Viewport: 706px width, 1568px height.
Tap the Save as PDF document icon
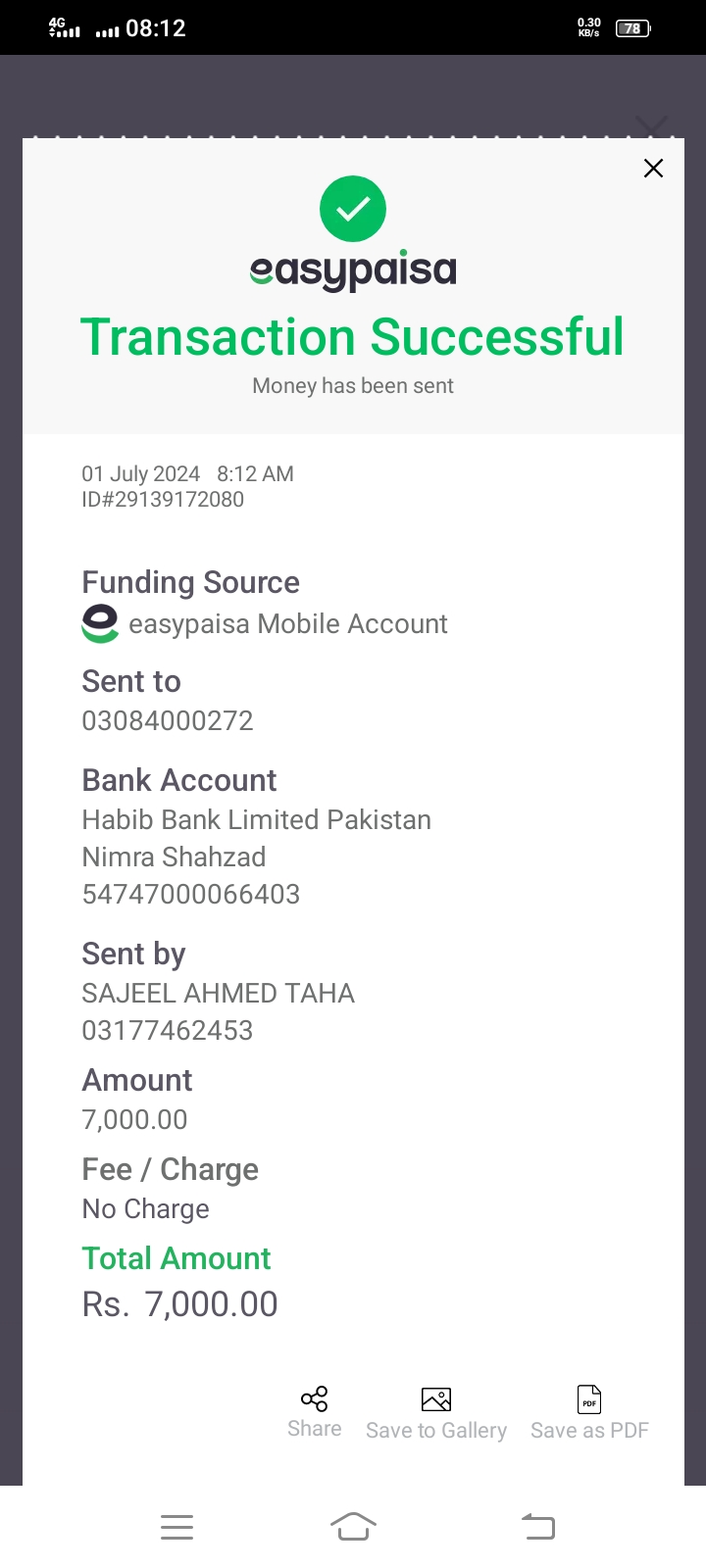coord(589,1399)
